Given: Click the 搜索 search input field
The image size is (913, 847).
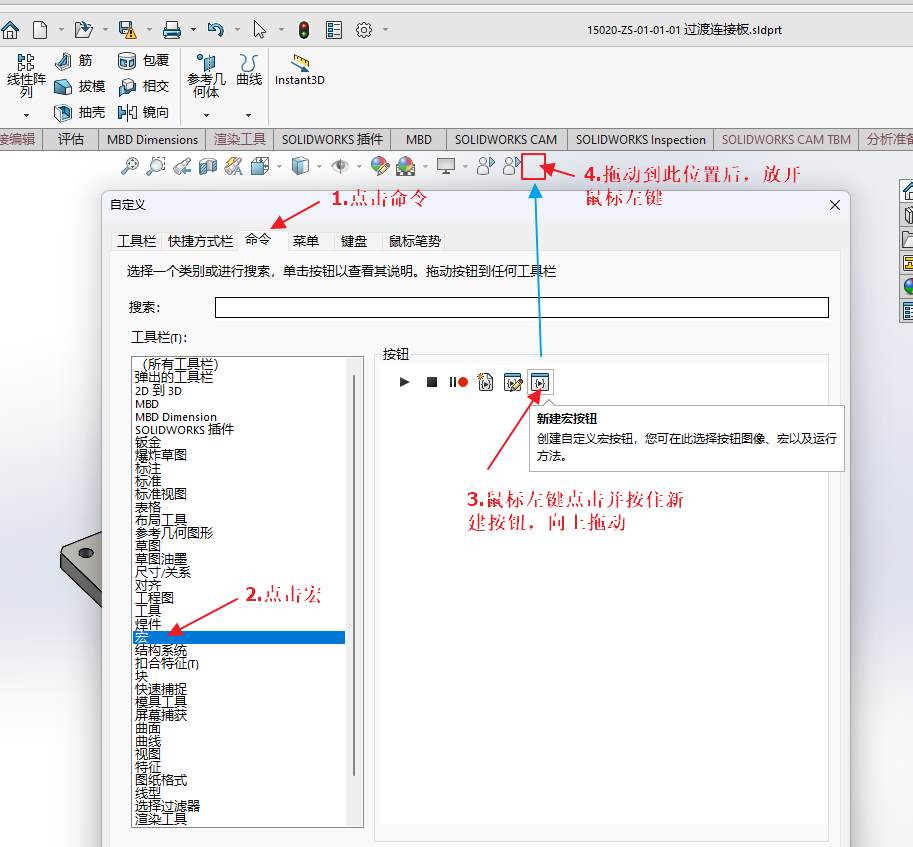Looking at the screenshot, I should click(521, 308).
